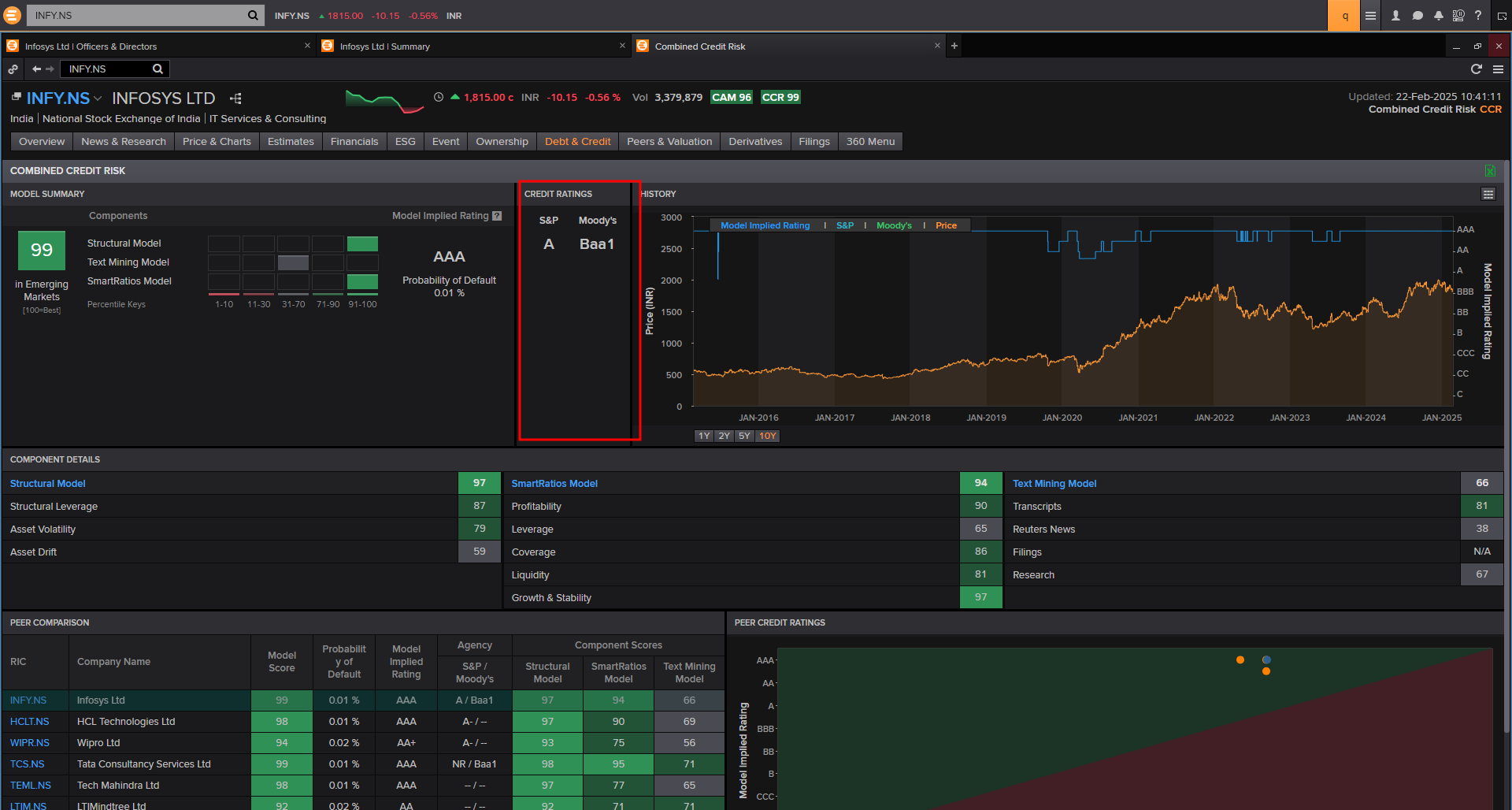Toggle the Price series in chart legend
Screen dimensions: 1512x810
pyautogui.click(x=946, y=225)
